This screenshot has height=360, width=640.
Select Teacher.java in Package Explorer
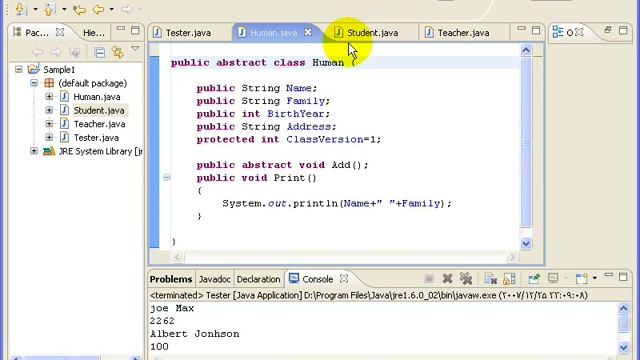[x=99, y=124]
